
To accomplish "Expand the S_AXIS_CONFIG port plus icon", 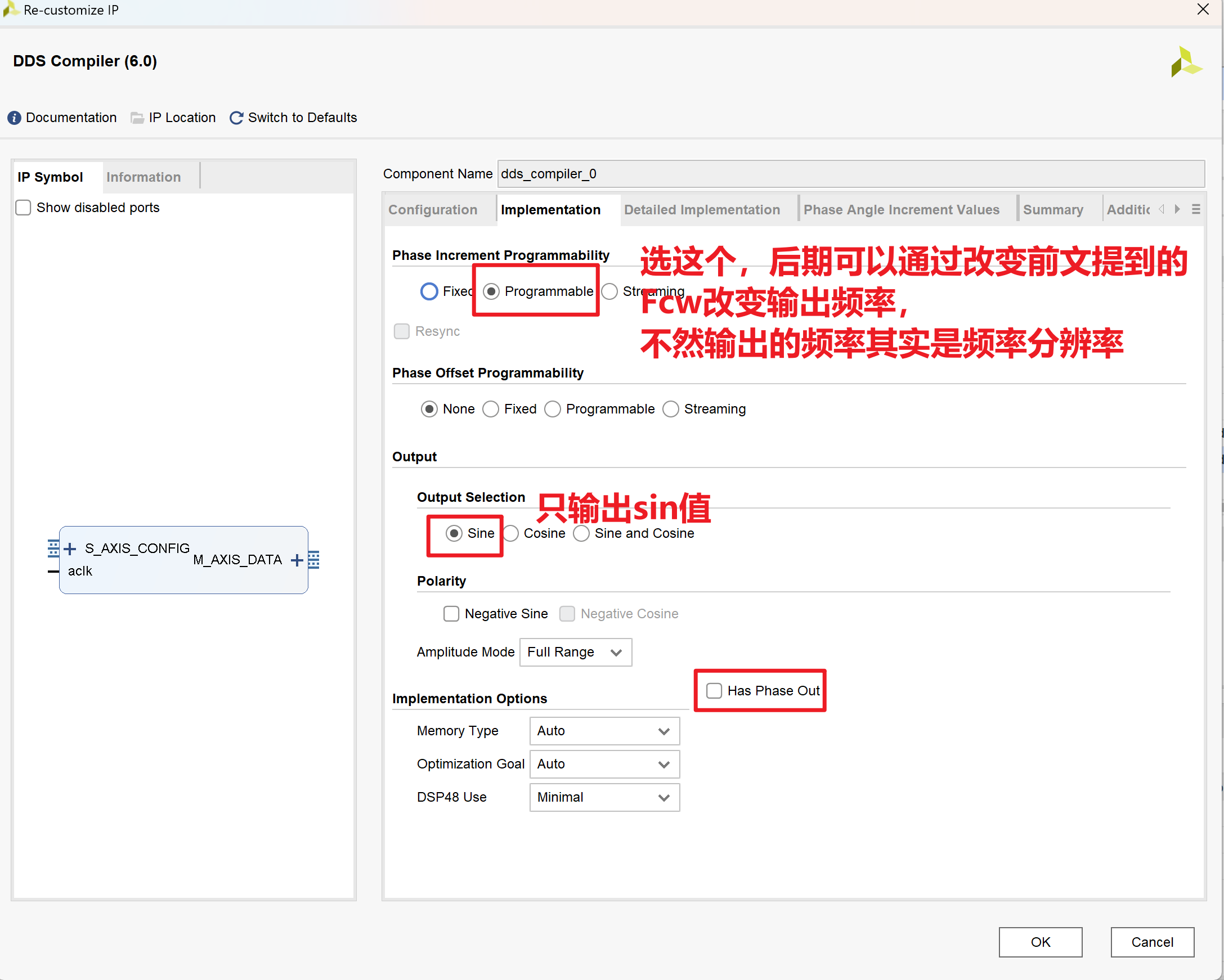I will click(70, 549).
